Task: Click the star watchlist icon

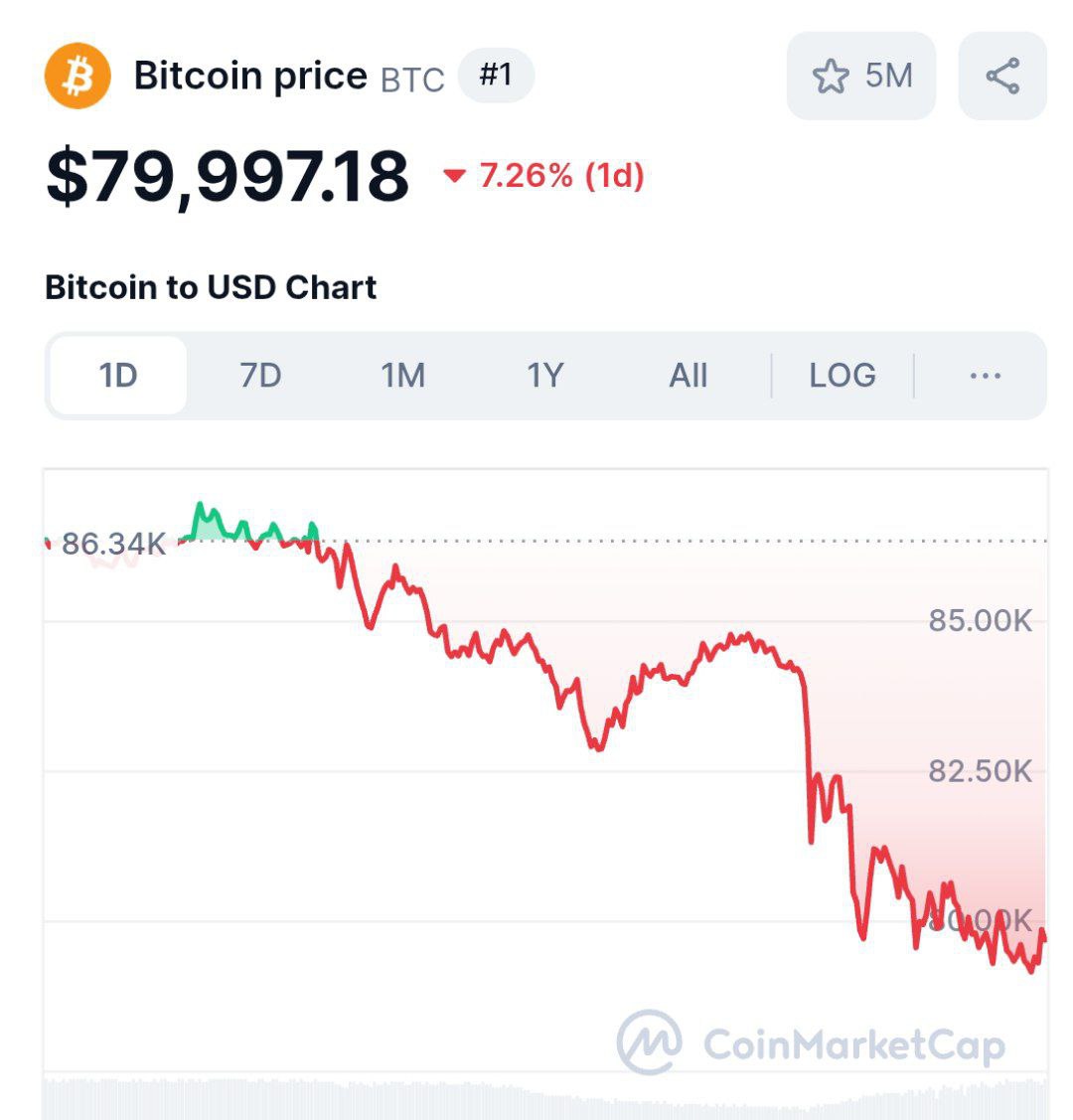Action: tap(833, 75)
